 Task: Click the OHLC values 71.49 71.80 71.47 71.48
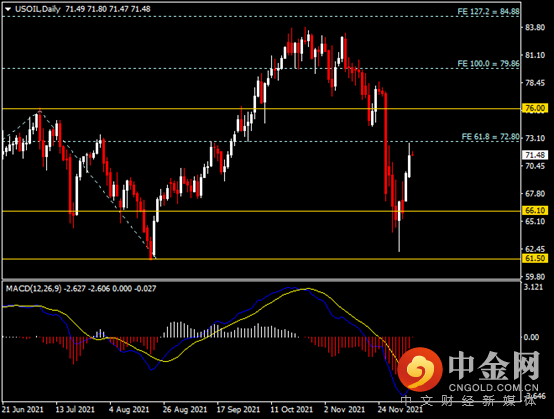click(108, 9)
